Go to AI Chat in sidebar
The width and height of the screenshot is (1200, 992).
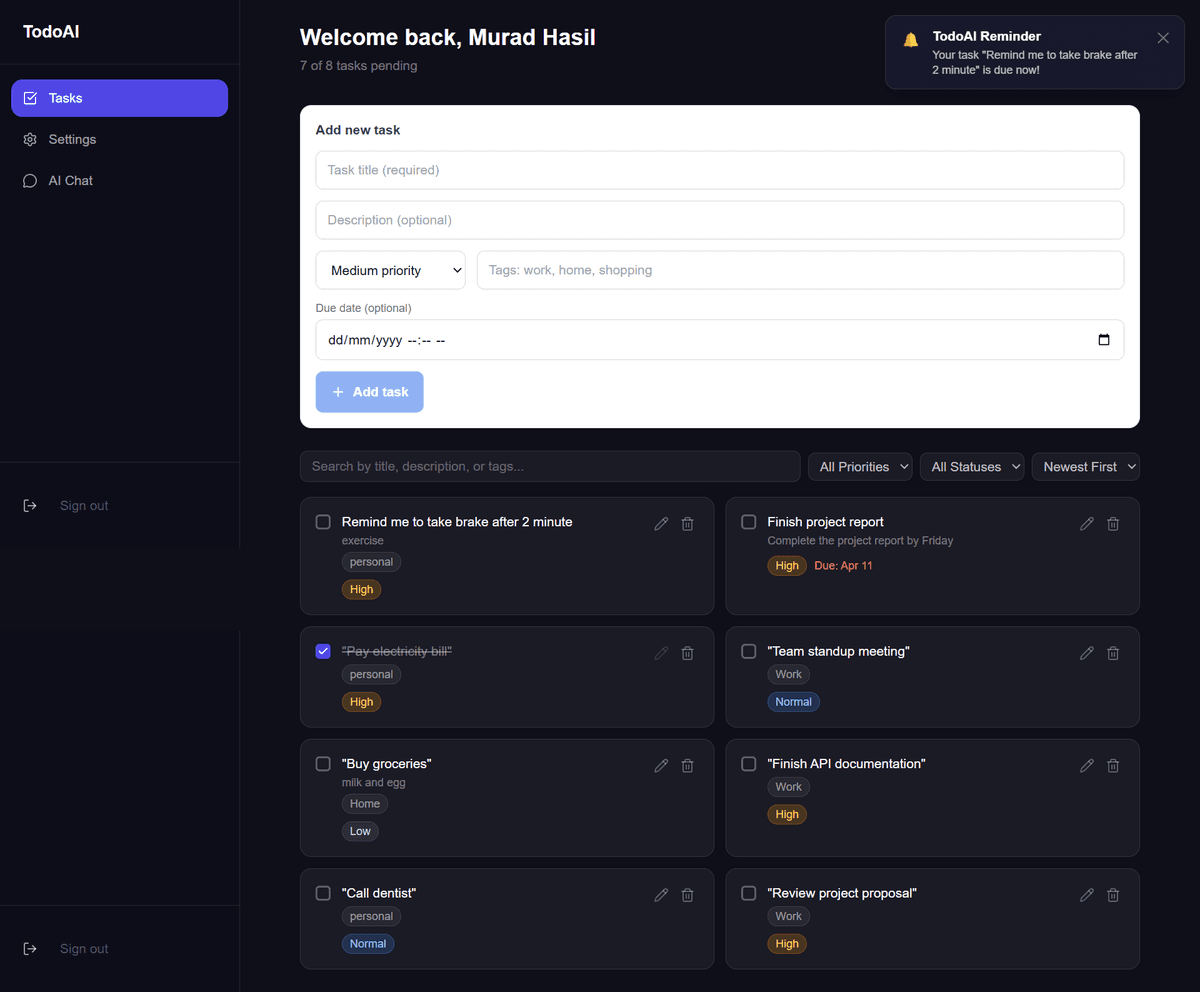(x=70, y=181)
